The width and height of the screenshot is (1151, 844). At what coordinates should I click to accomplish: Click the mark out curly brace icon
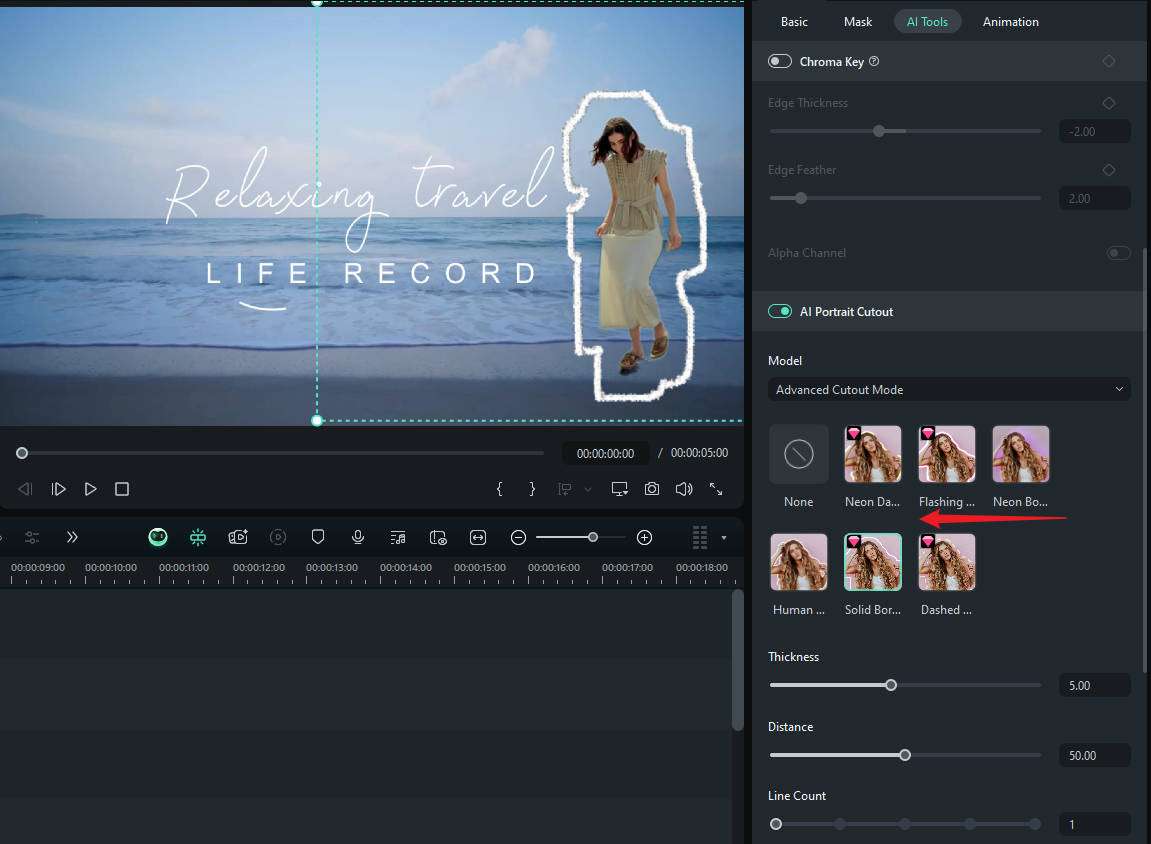(x=532, y=489)
